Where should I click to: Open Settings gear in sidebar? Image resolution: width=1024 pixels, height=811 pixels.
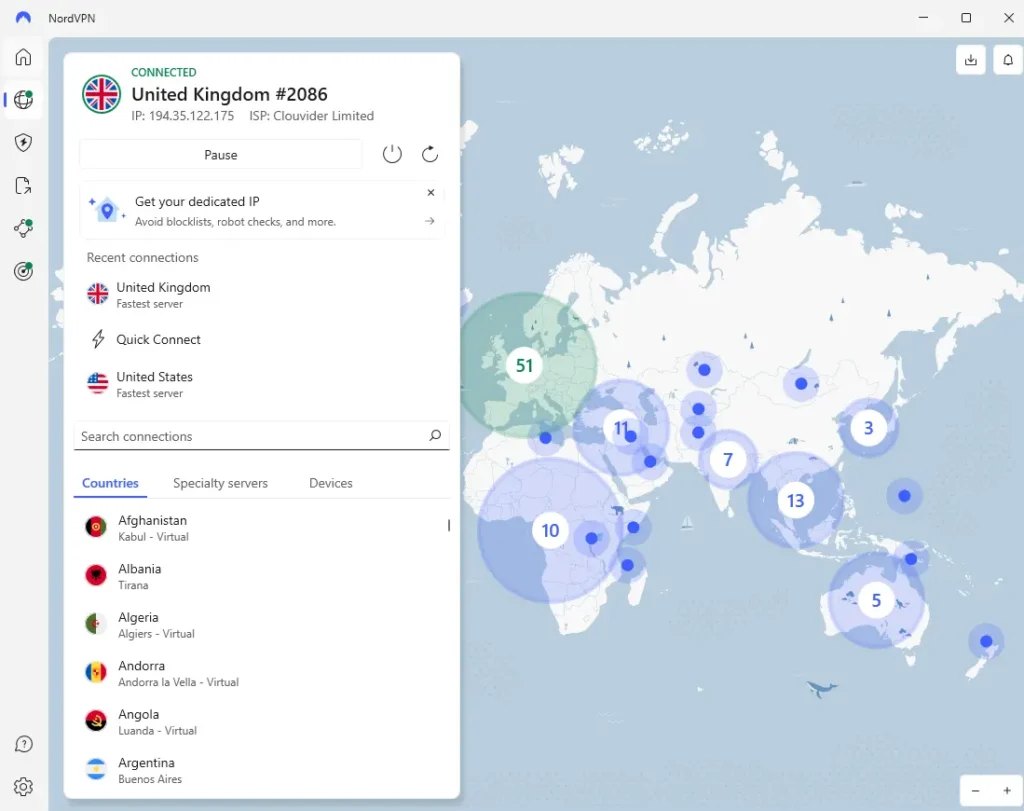coord(23,787)
